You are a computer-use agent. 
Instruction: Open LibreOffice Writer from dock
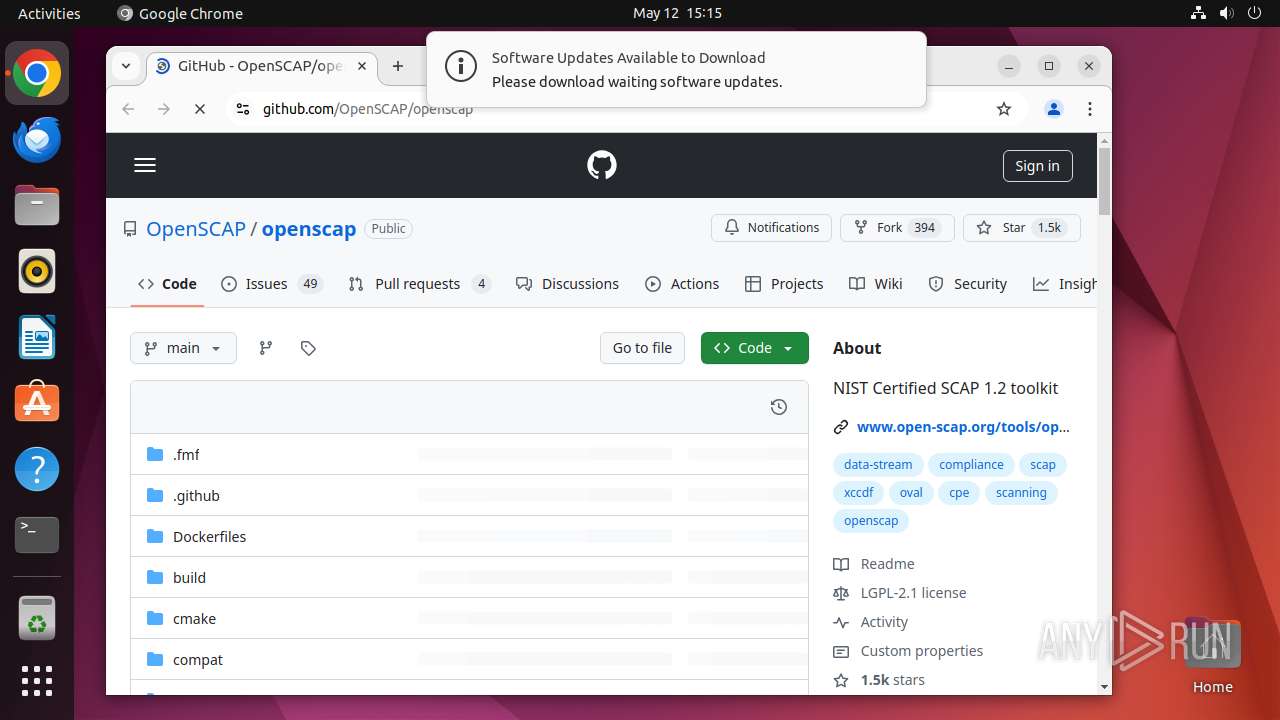(x=37, y=337)
